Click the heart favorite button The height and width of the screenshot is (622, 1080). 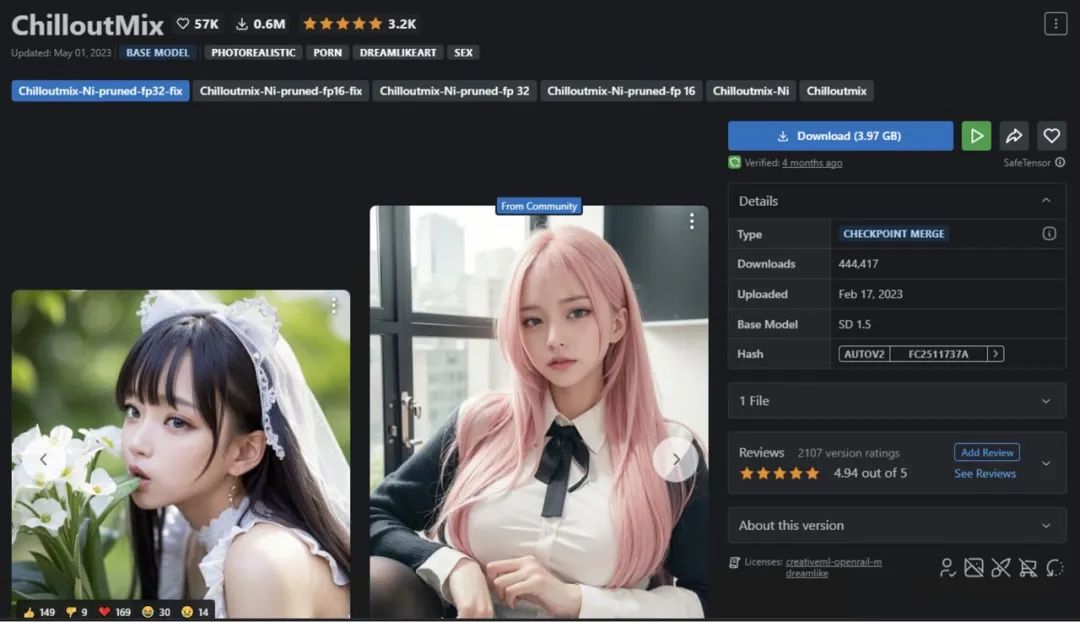point(1051,136)
